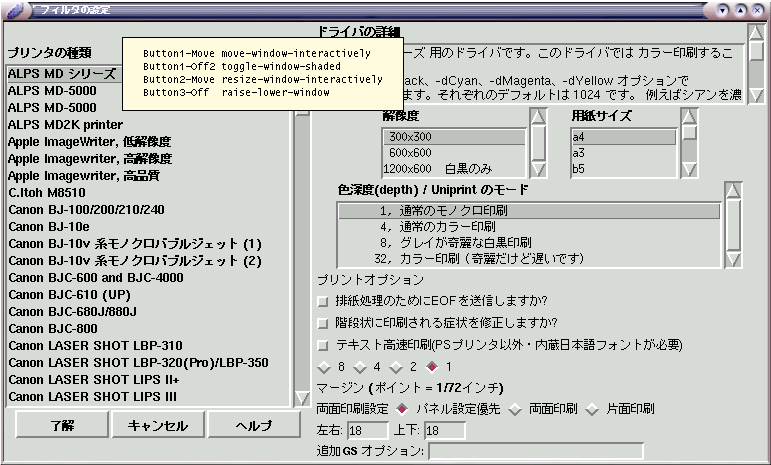Click the up arrow of driver details scrollbar
Image resolution: width=771 pixels, height=465 pixels.
pos(756,33)
